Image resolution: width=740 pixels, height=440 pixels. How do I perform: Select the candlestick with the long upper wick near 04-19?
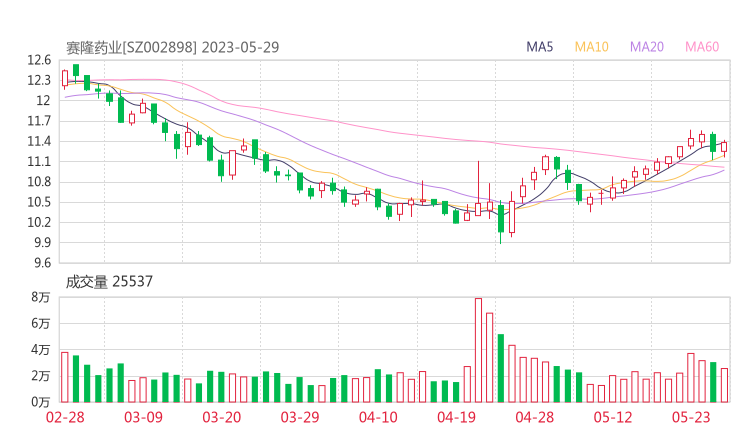tap(478, 189)
